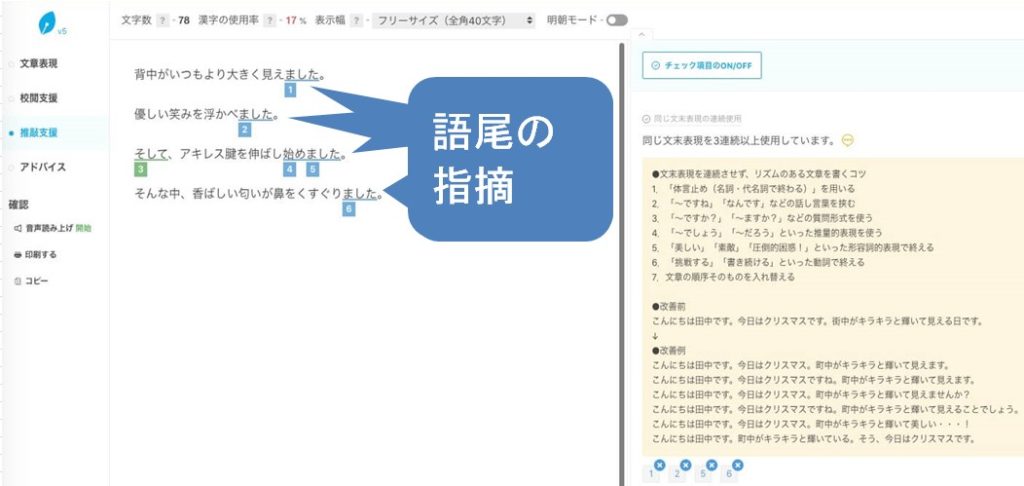
Task: Toggle 明朝モード switch
Action: coord(617,20)
